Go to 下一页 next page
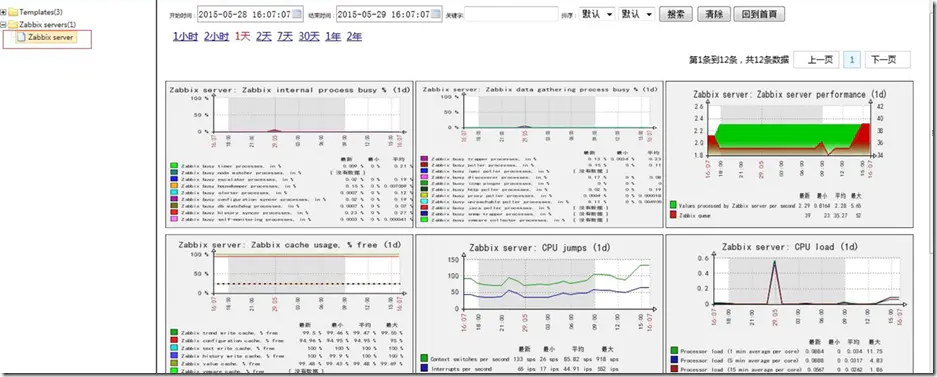 [x=887, y=60]
